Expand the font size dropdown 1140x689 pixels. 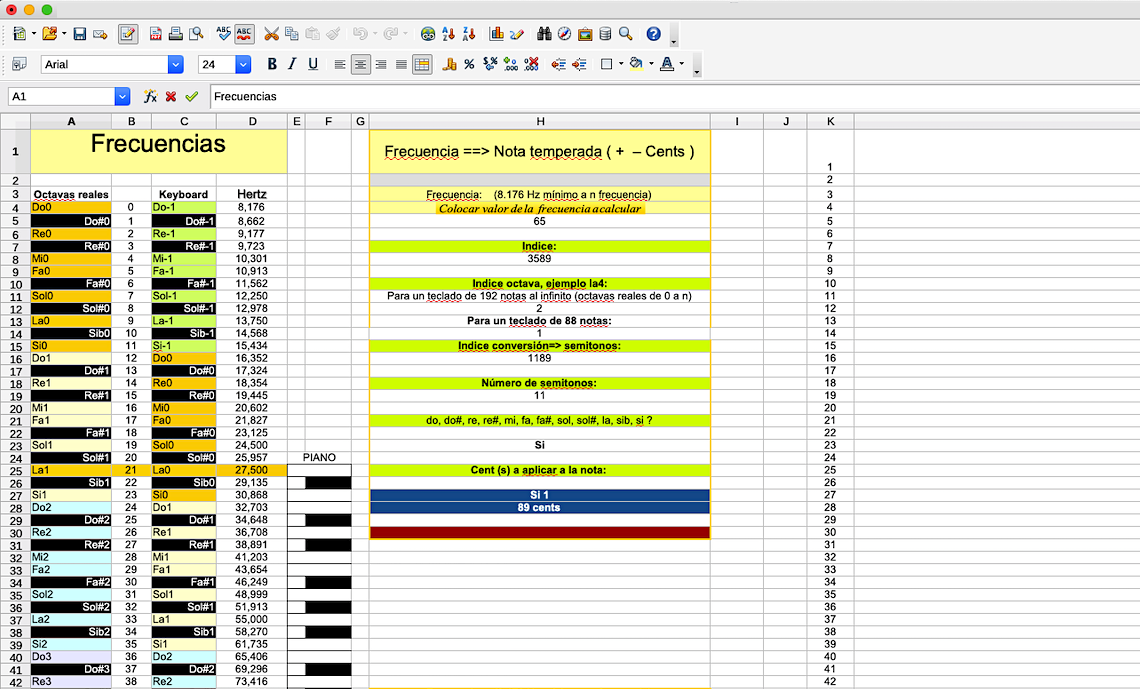(243, 64)
